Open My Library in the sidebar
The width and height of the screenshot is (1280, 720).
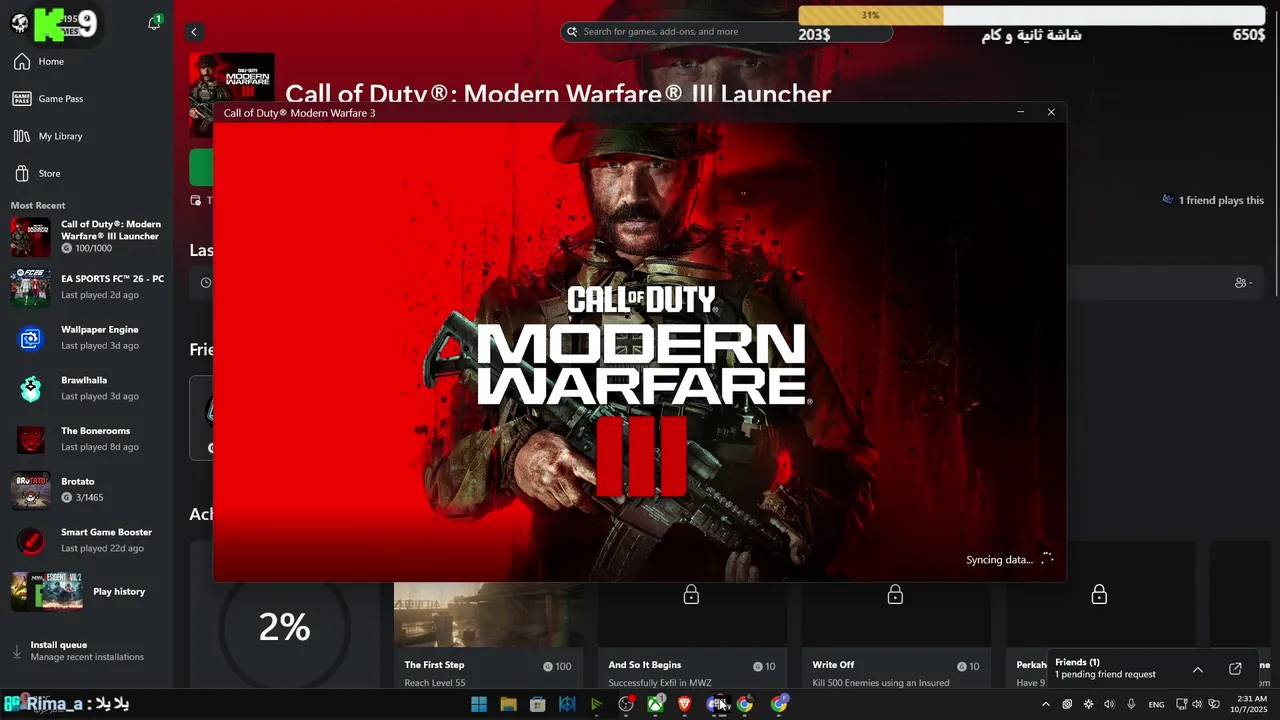[86, 136]
